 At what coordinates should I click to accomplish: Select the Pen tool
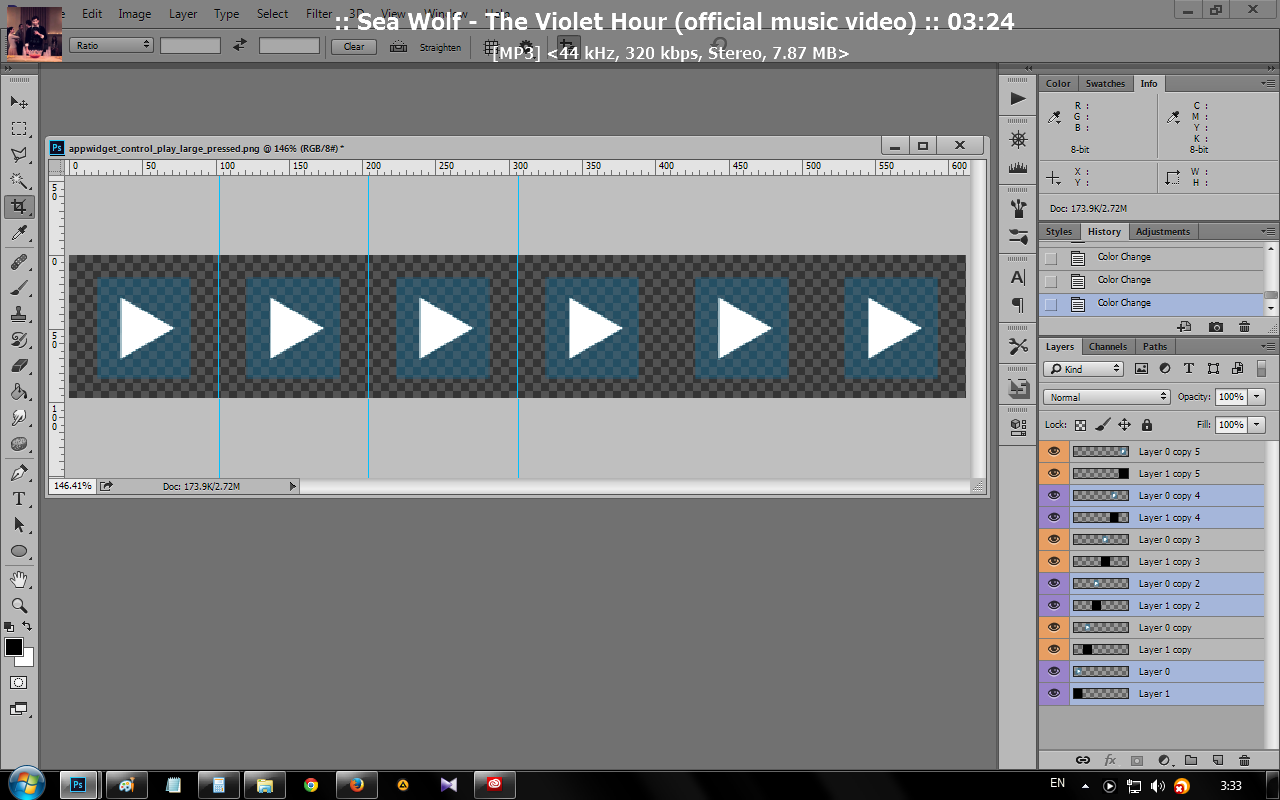coord(19,473)
